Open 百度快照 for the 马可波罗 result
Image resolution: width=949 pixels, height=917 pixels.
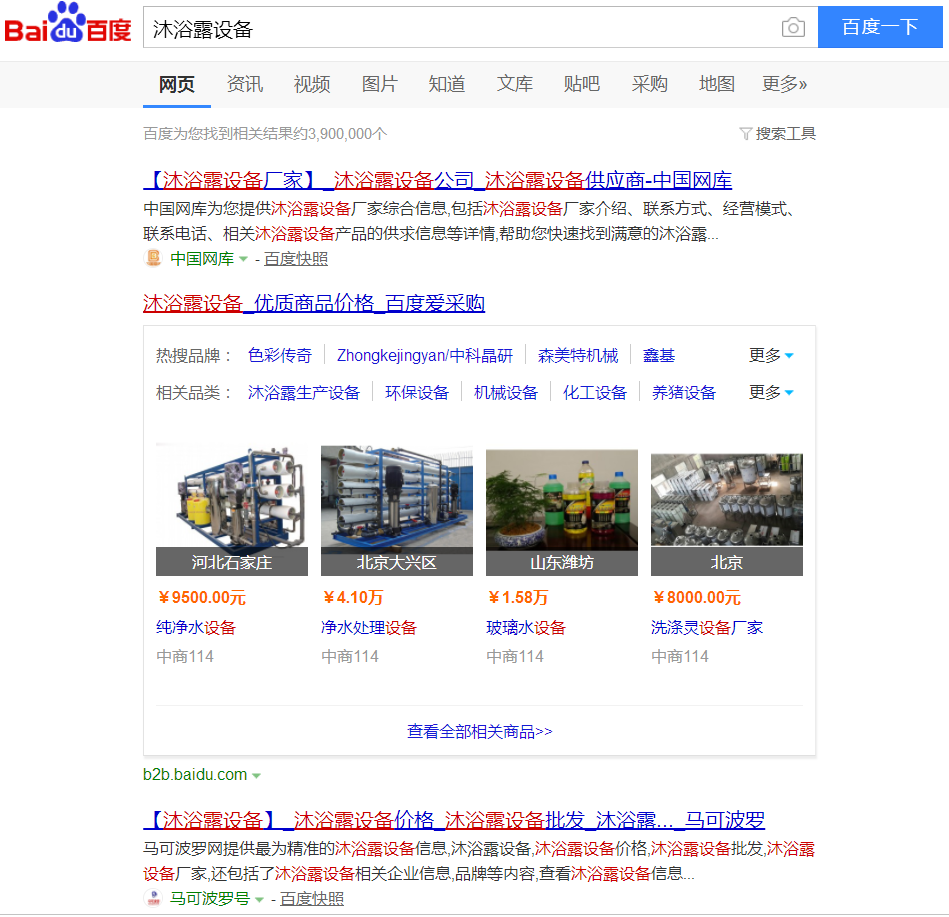[312, 899]
